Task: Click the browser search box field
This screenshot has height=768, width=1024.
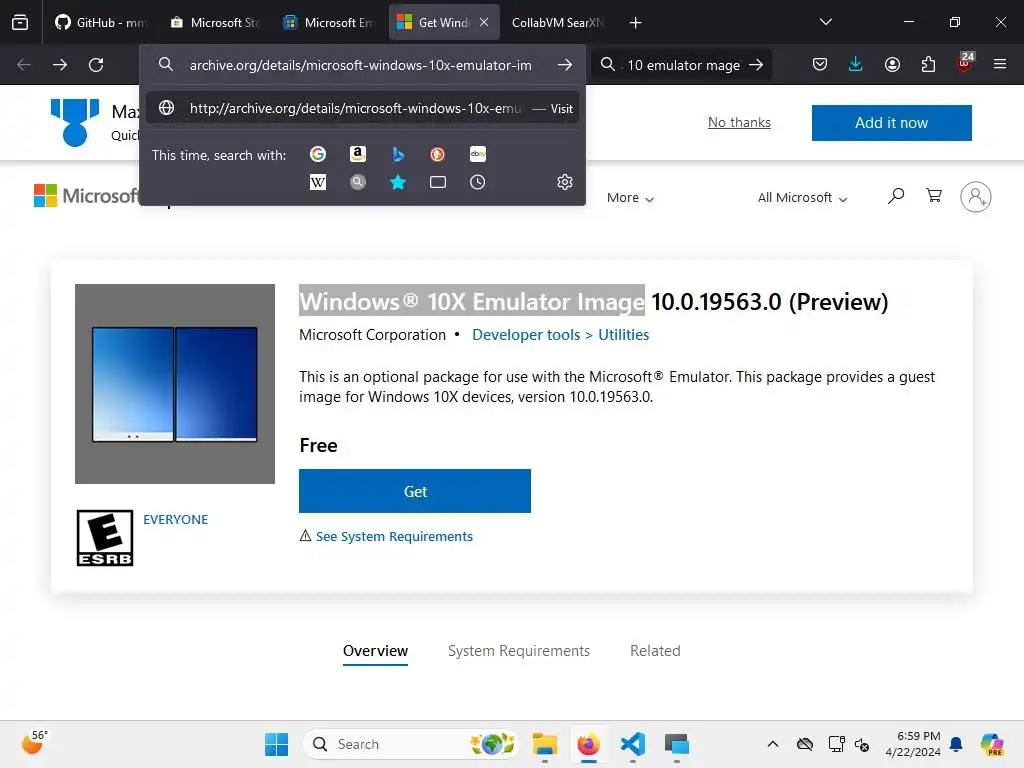Action: tap(683, 65)
